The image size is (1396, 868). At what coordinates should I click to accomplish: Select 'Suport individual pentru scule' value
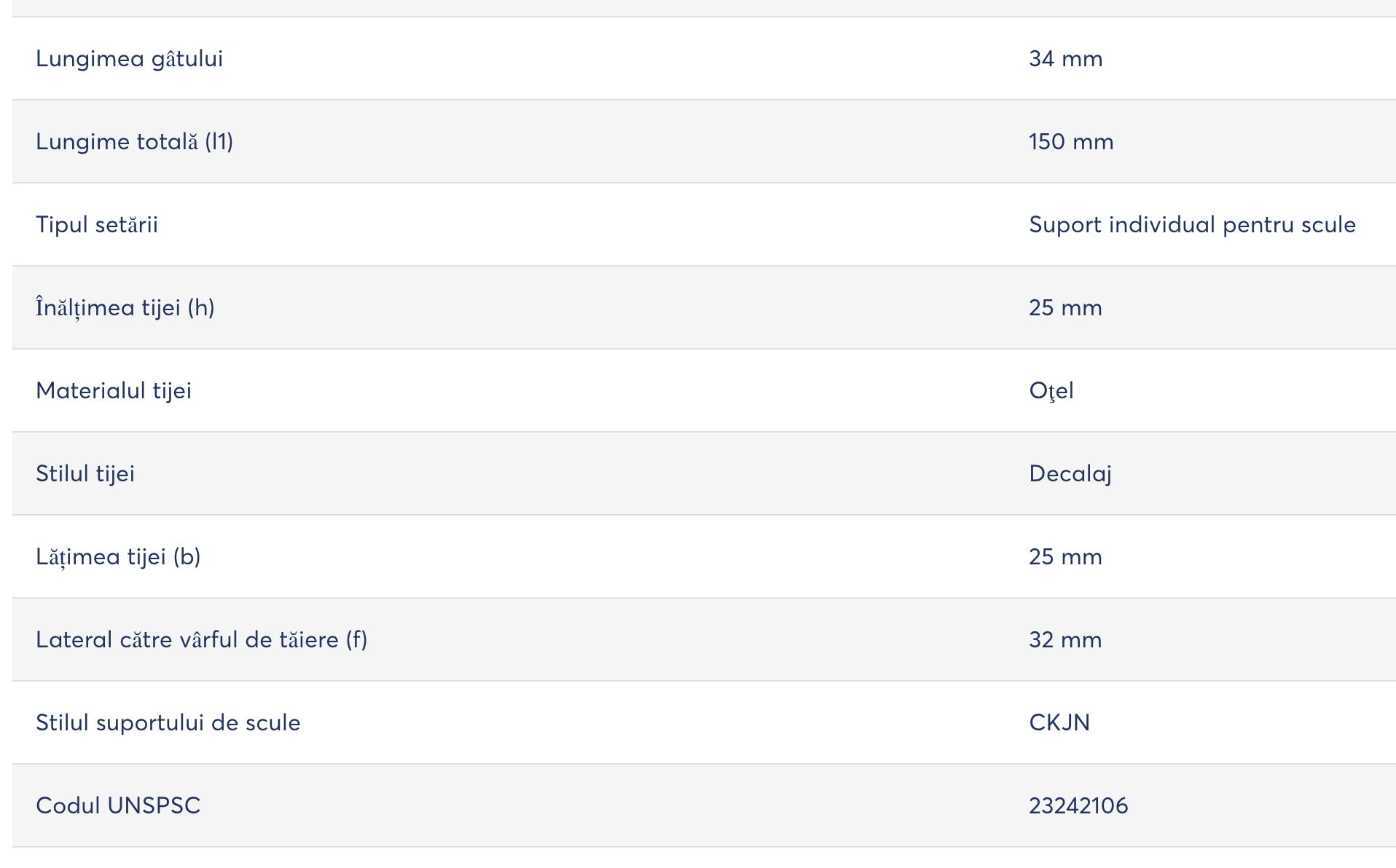click(x=1192, y=224)
